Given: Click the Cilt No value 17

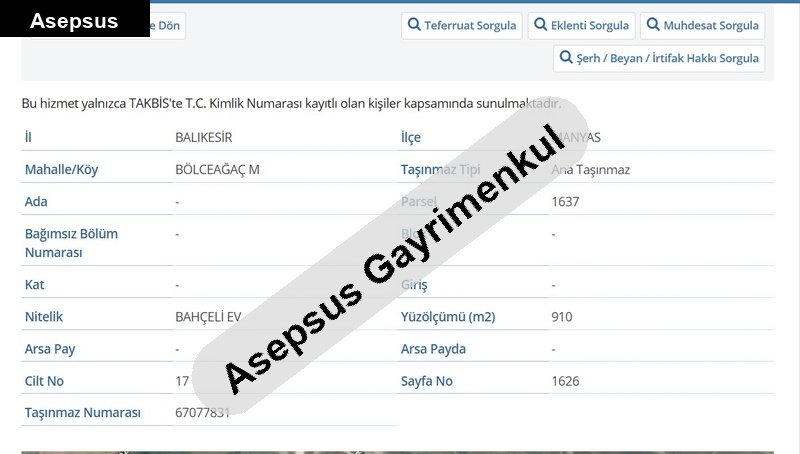Looking at the screenshot, I should pyautogui.click(x=182, y=381).
